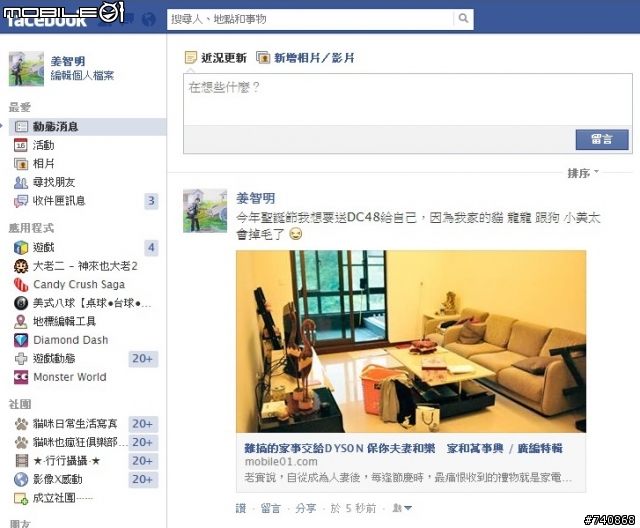Select the 近況更新 status tab

(x=216, y=58)
